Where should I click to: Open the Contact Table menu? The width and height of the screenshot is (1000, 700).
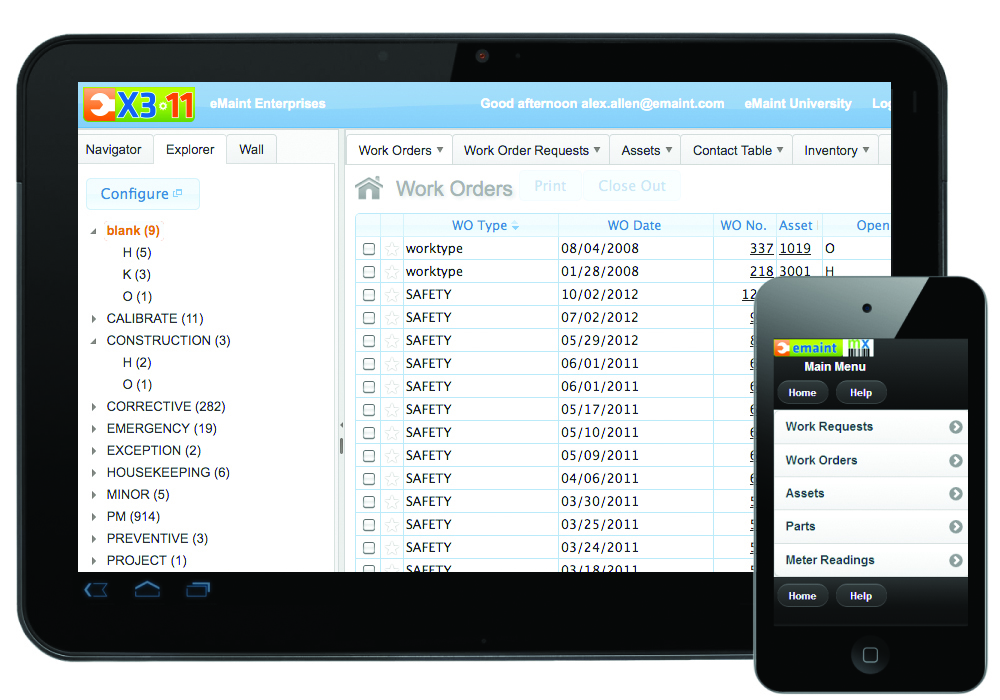pyautogui.click(x=737, y=150)
